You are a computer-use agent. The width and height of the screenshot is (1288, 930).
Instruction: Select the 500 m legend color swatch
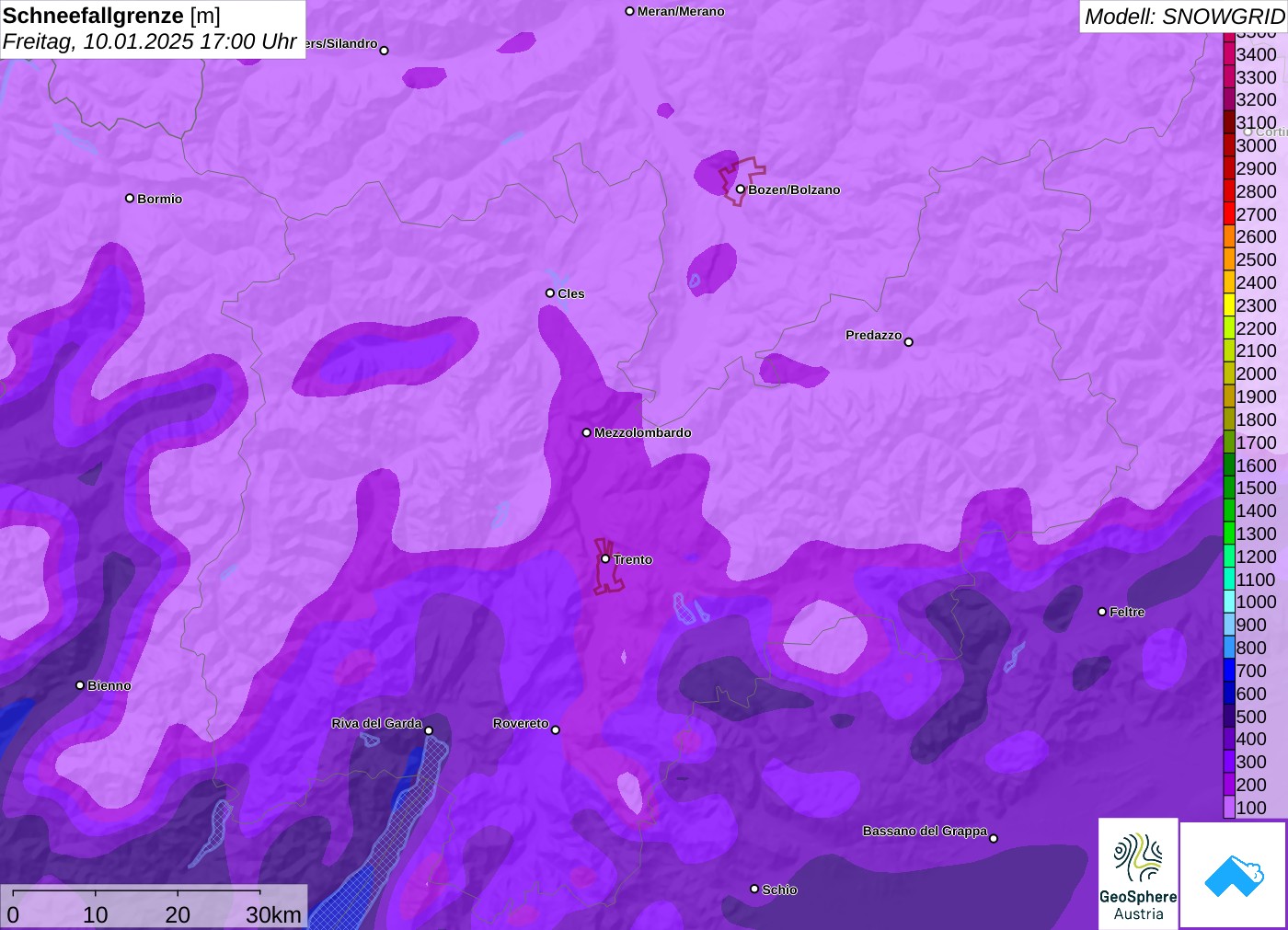[x=1229, y=717]
